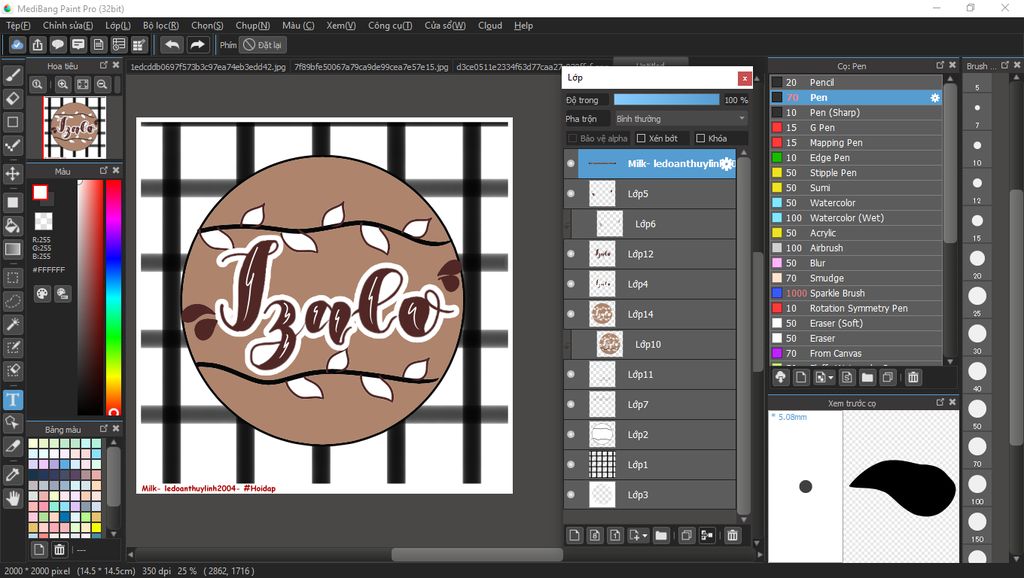Viewport: 1024px width, 578px height.
Task: Click the navigator thumbnail preview
Action: (74, 127)
